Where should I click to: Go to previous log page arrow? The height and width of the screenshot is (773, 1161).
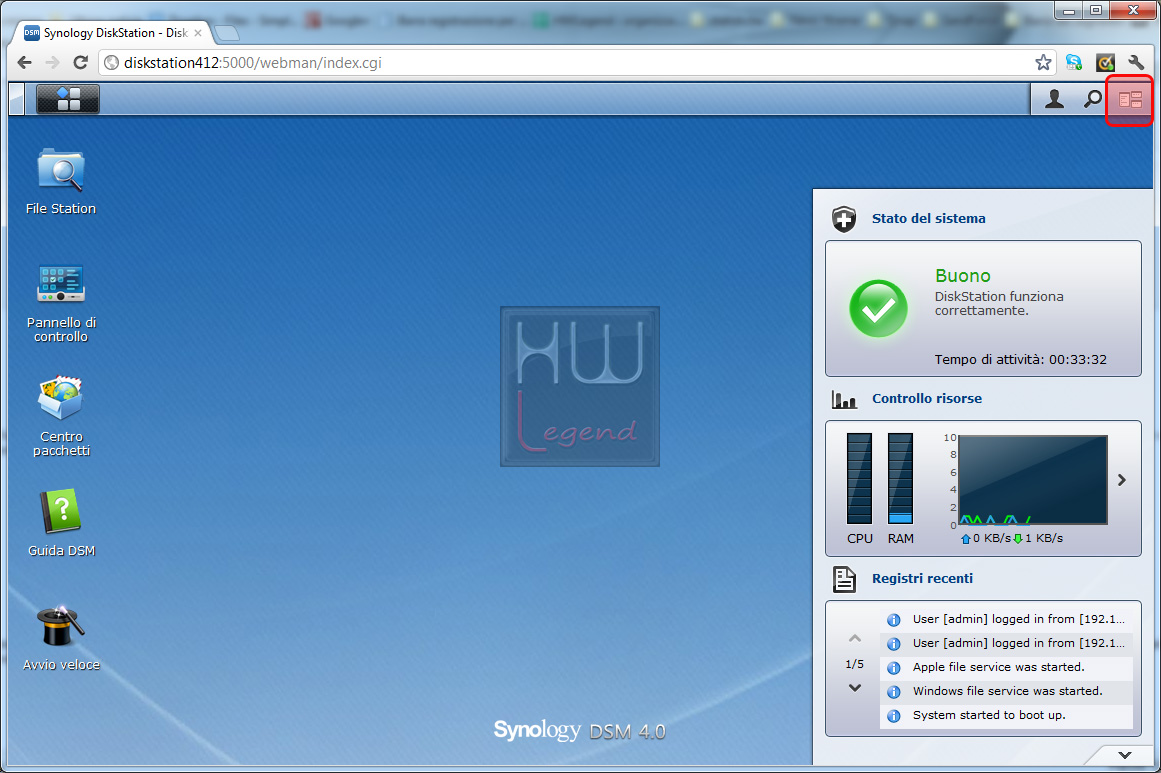pos(854,638)
